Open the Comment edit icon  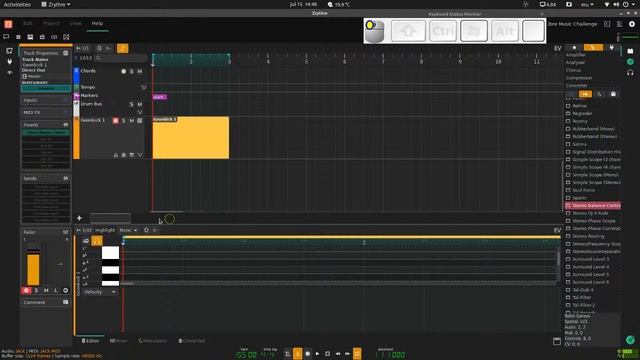pyautogui.click(x=66, y=302)
